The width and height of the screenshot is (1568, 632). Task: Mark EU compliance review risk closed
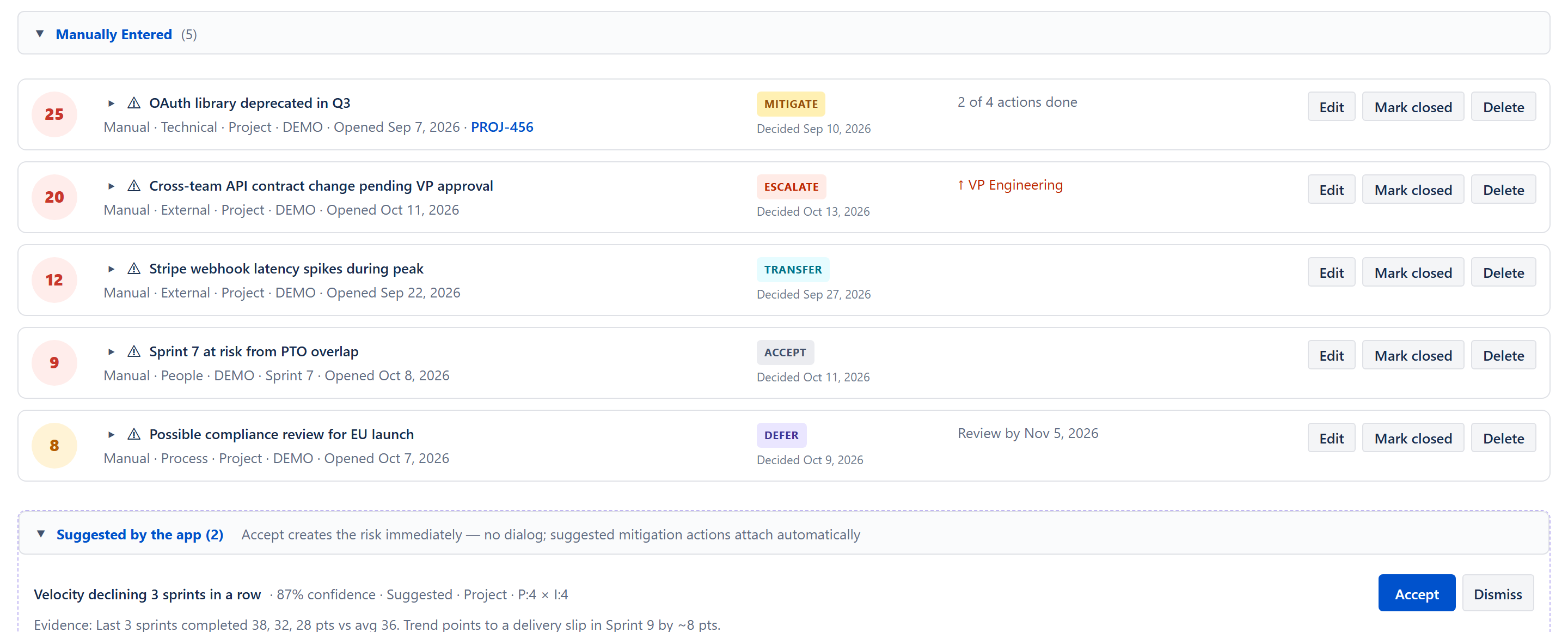pos(1413,439)
